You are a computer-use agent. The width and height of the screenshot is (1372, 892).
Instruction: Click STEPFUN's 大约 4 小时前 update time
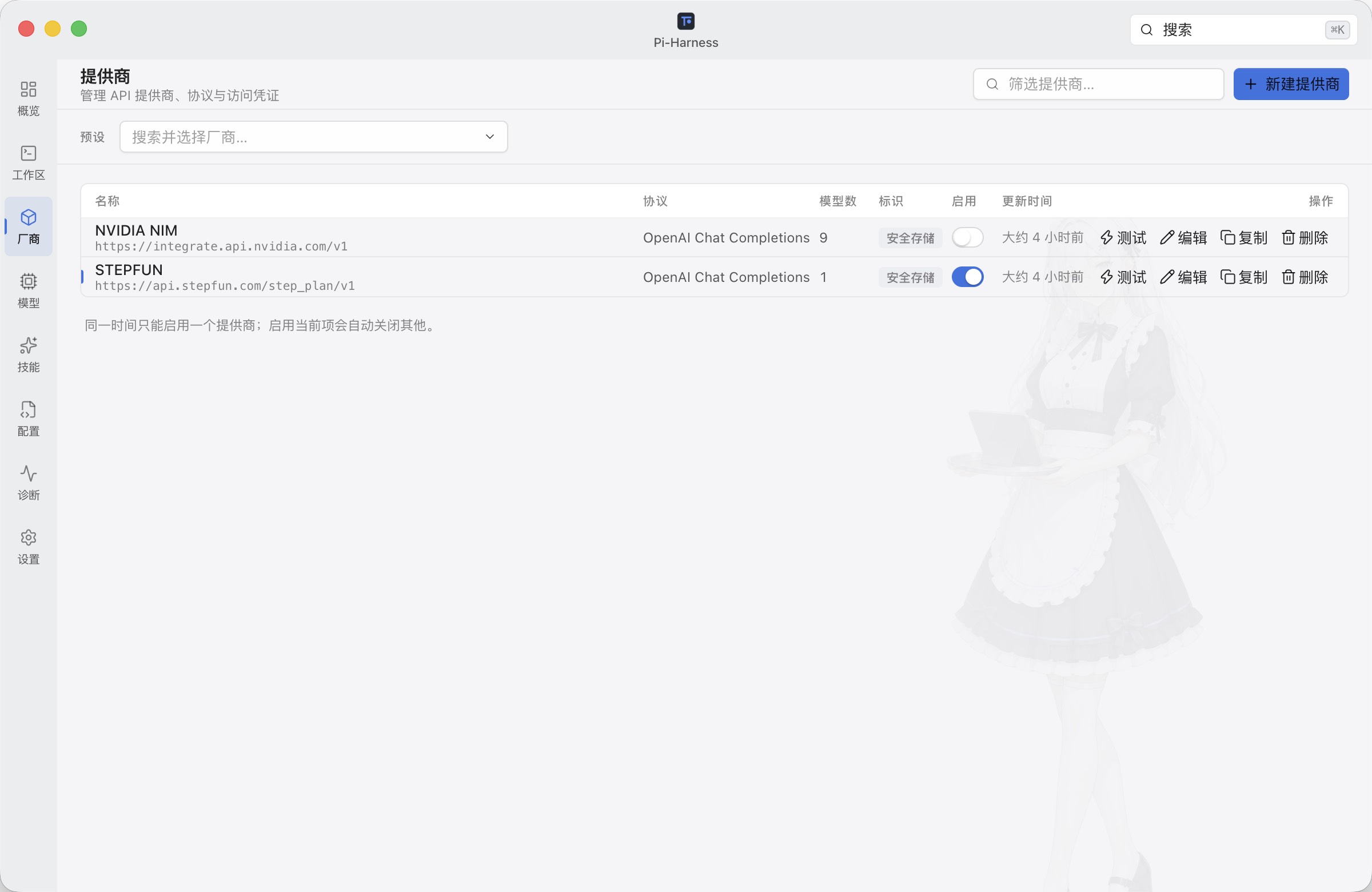pyautogui.click(x=1042, y=277)
